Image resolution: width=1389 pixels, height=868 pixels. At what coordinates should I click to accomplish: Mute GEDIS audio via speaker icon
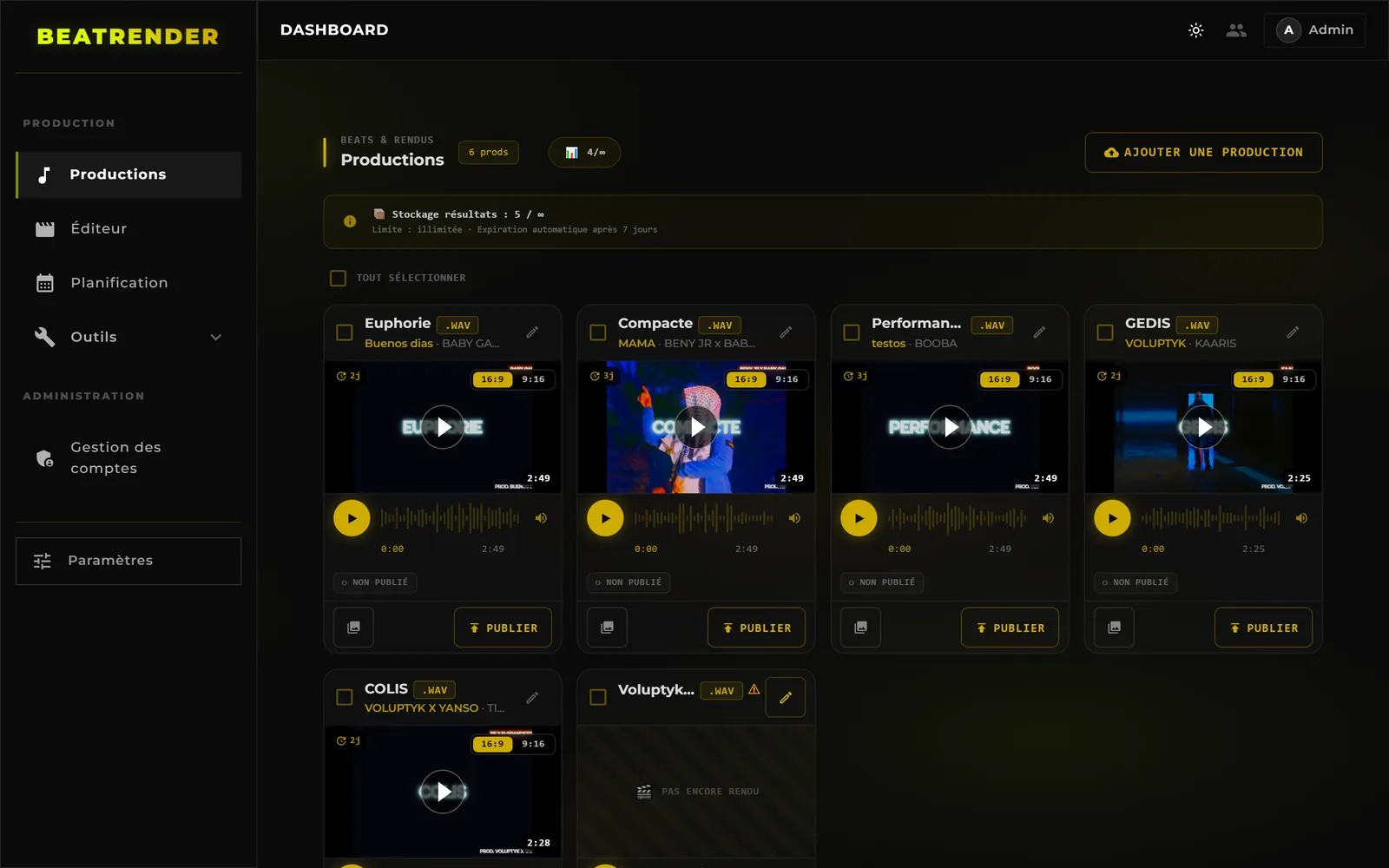click(x=1301, y=518)
